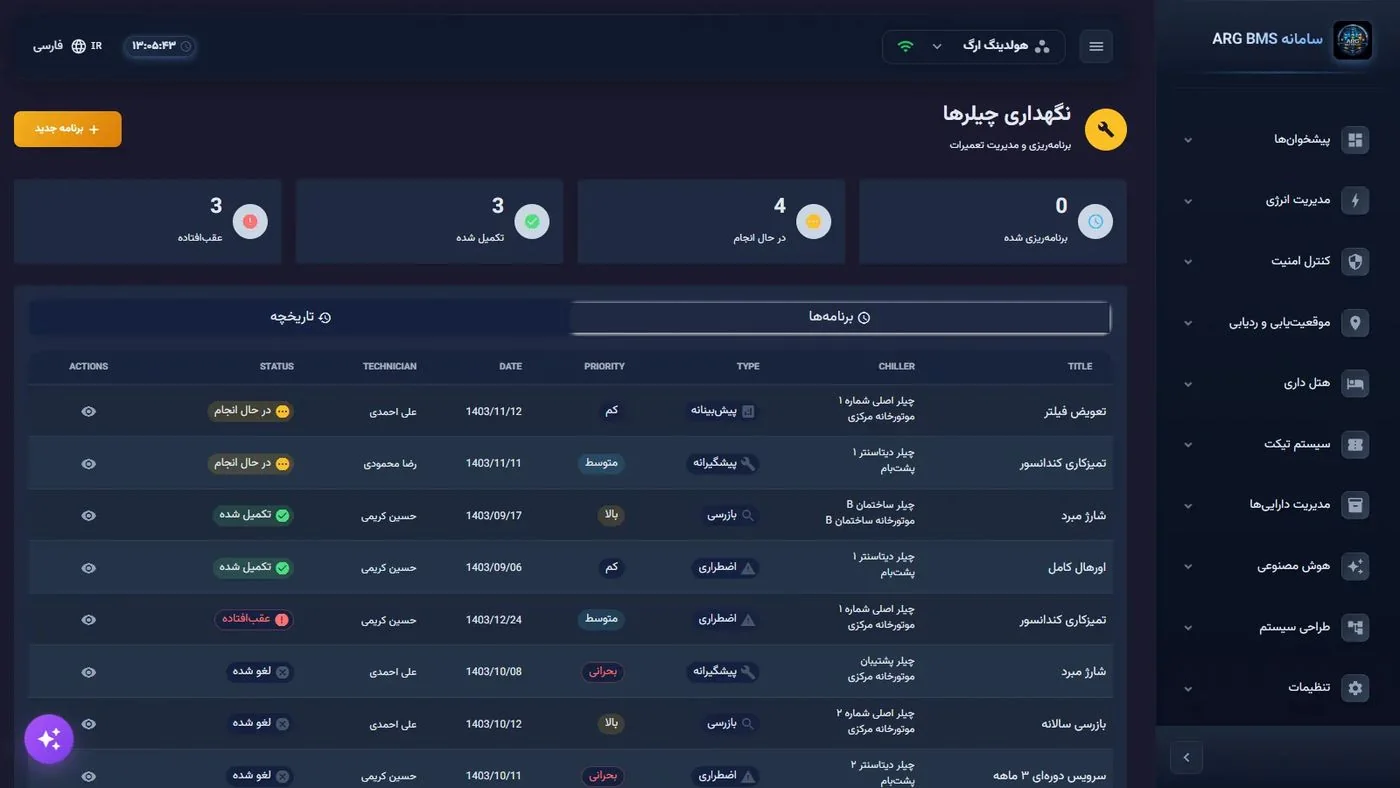1400x788 pixels.
Task: Open the purple AI assistant sparkle button
Action: coord(49,739)
